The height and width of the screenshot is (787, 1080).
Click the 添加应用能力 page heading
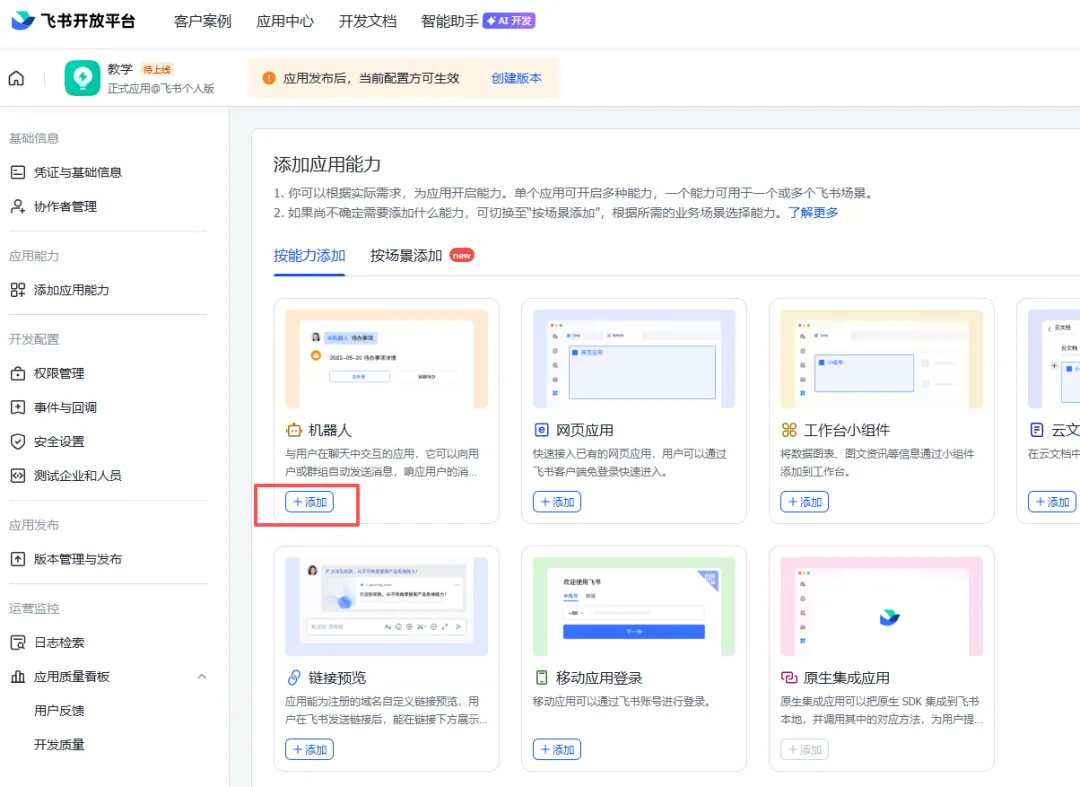[327, 165]
